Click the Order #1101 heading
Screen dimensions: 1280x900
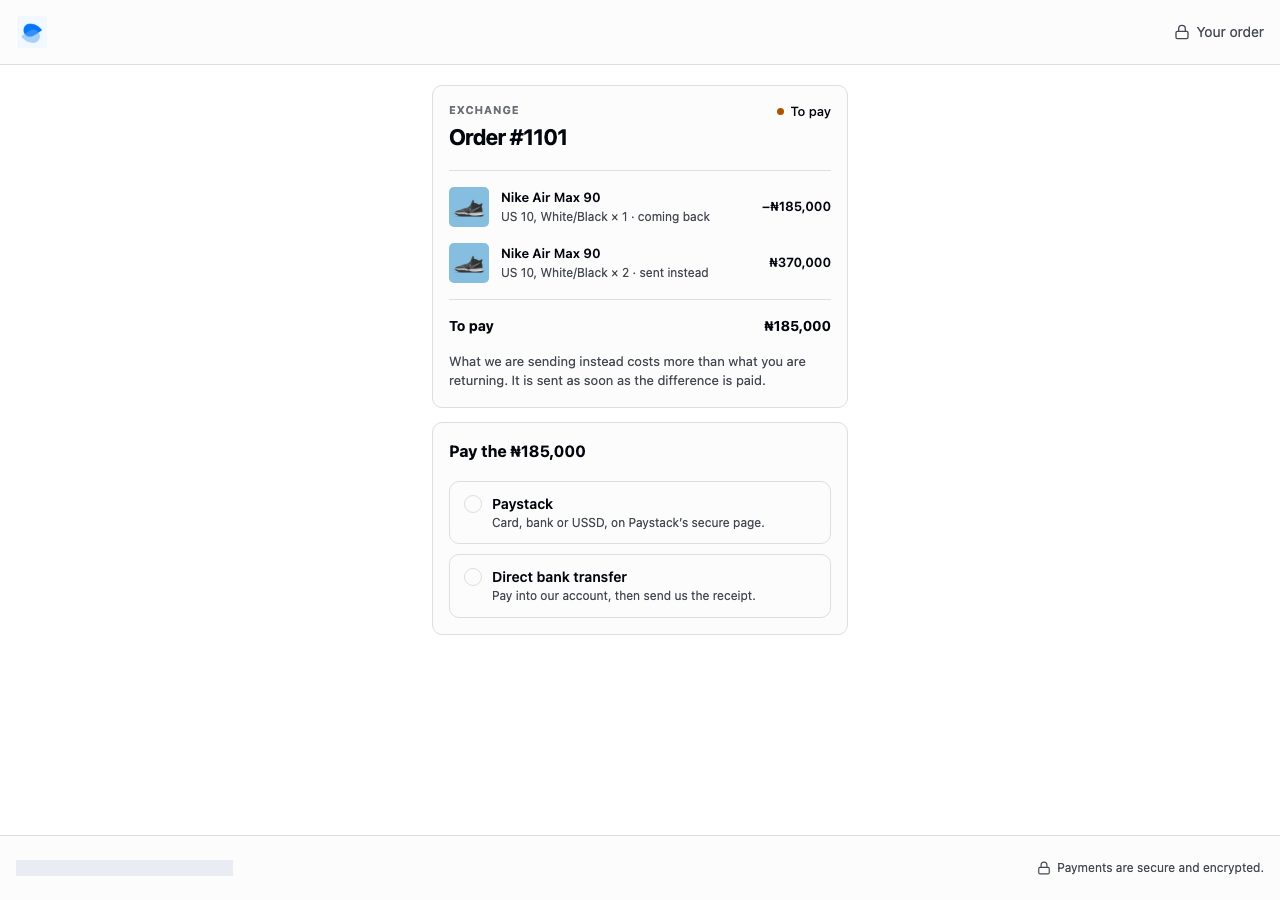[x=508, y=138]
